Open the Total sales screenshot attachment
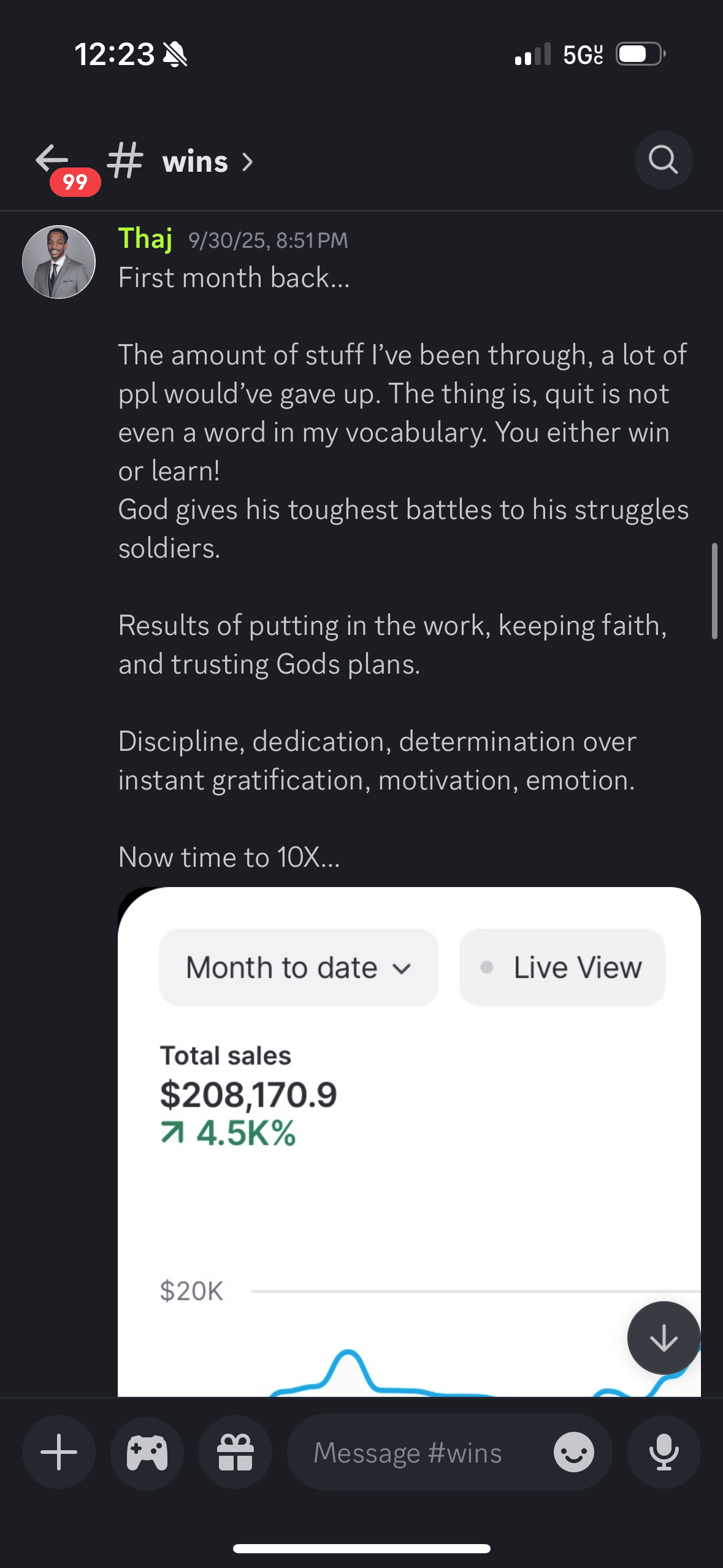Screen dimensions: 723x1568 tap(409, 1166)
